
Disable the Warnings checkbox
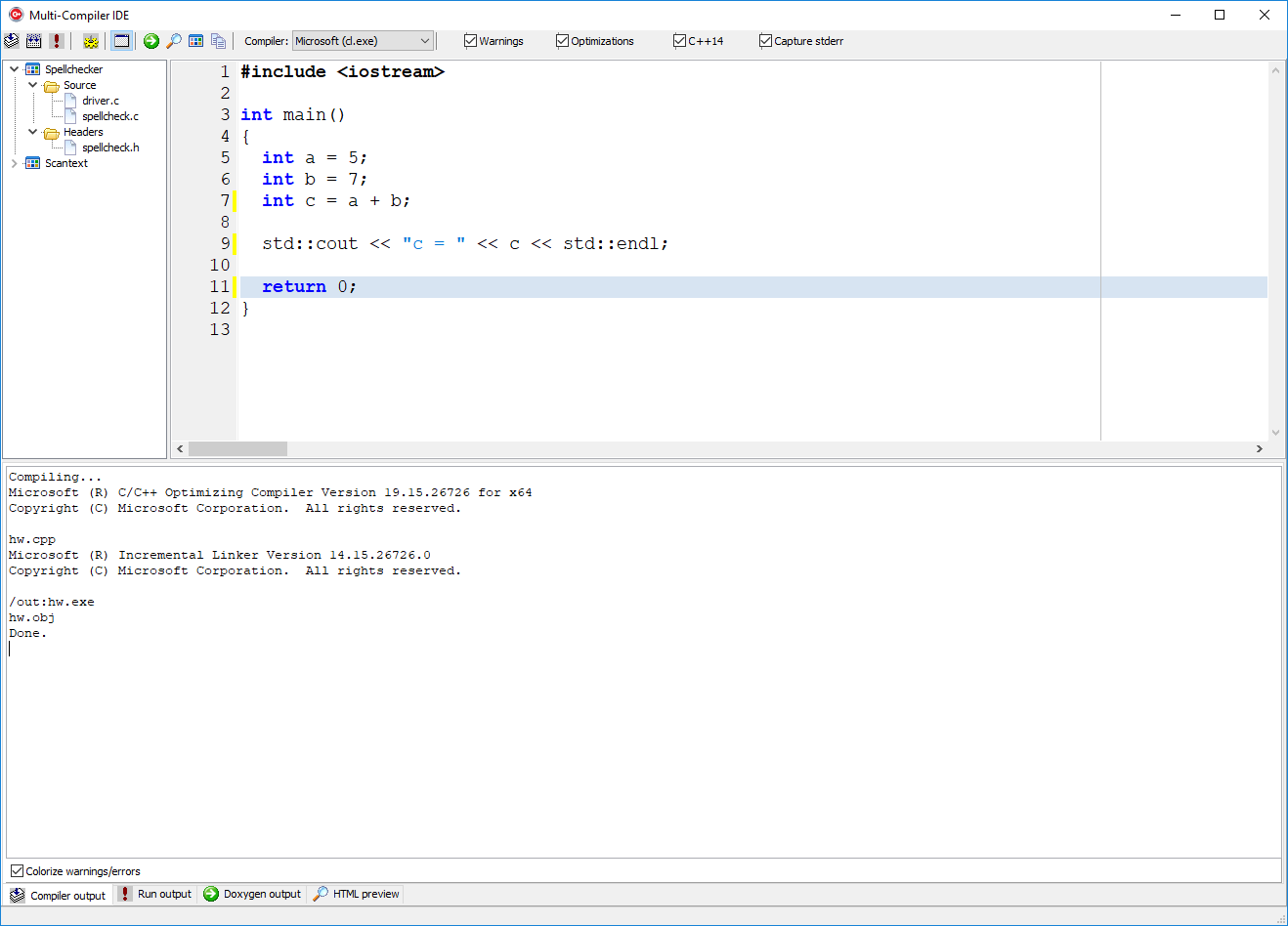(471, 41)
